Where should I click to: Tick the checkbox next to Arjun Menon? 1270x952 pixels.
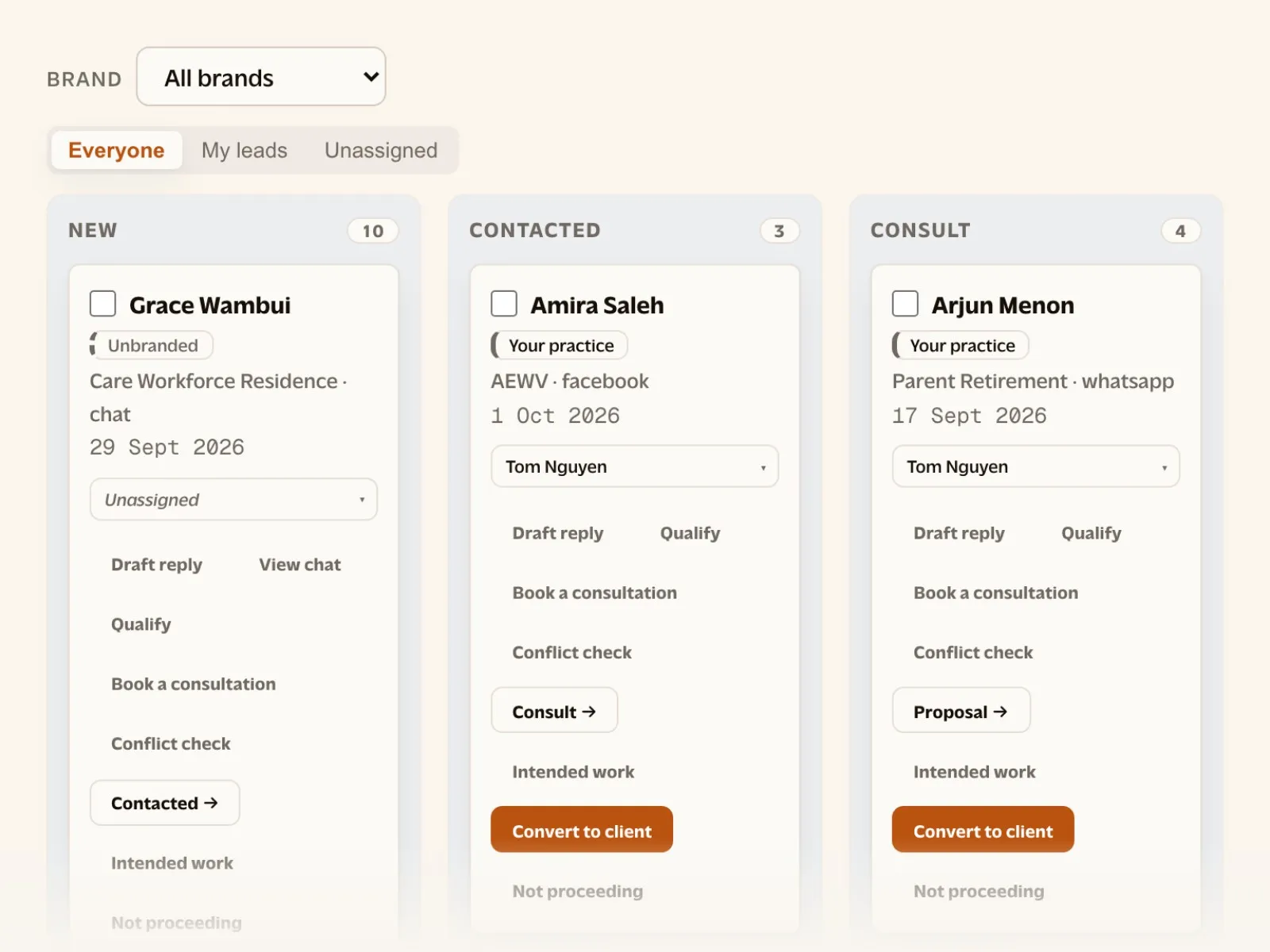pyautogui.click(x=906, y=304)
